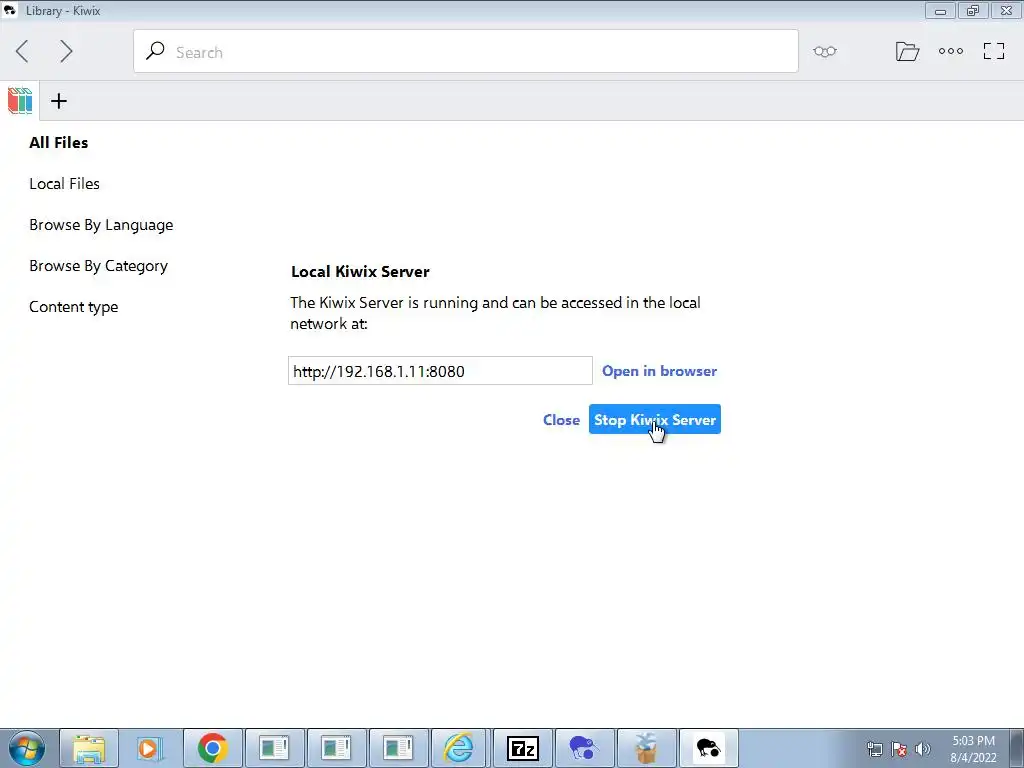Open the three-dots more menu
This screenshot has height=768, width=1024.
(x=951, y=51)
